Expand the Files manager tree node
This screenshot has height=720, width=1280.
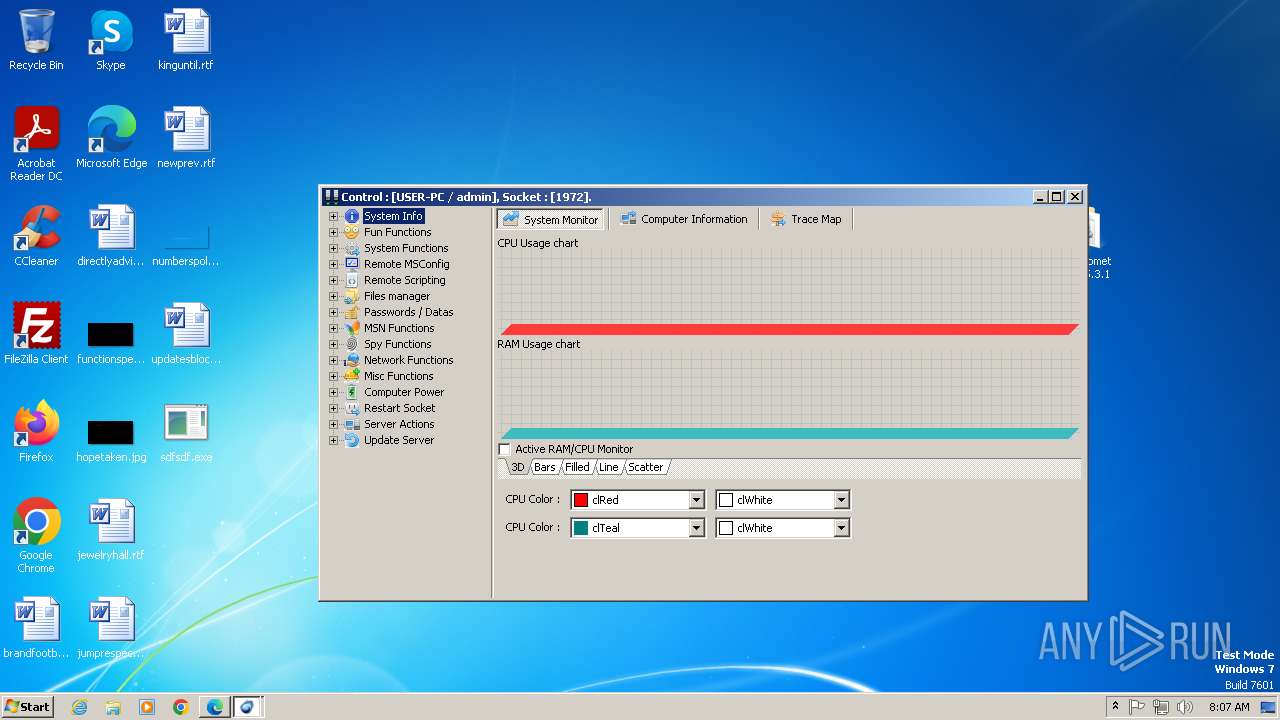334,296
